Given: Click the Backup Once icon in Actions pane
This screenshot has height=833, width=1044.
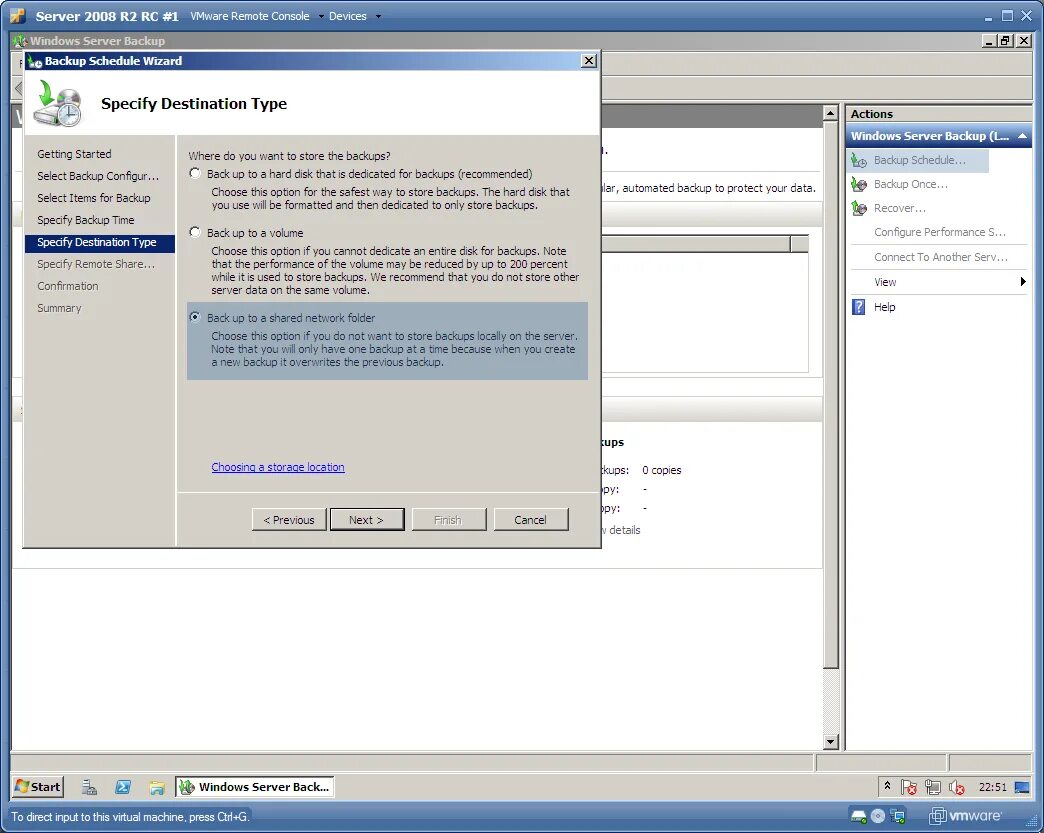Looking at the screenshot, I should tap(859, 184).
